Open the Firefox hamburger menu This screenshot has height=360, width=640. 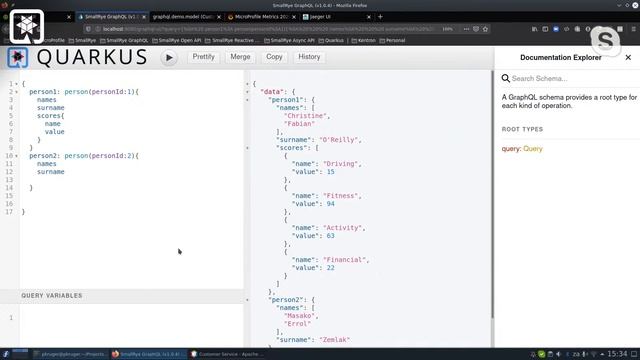[633, 29]
